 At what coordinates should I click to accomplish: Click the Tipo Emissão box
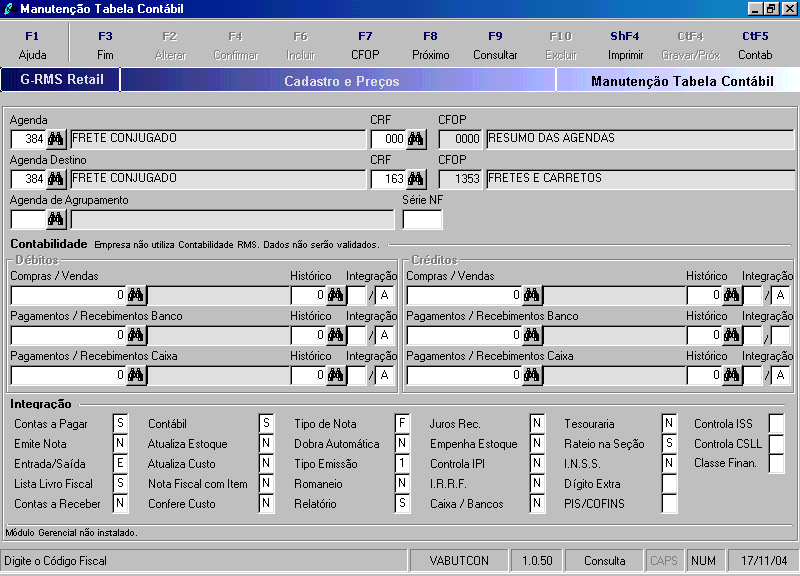[x=403, y=463]
